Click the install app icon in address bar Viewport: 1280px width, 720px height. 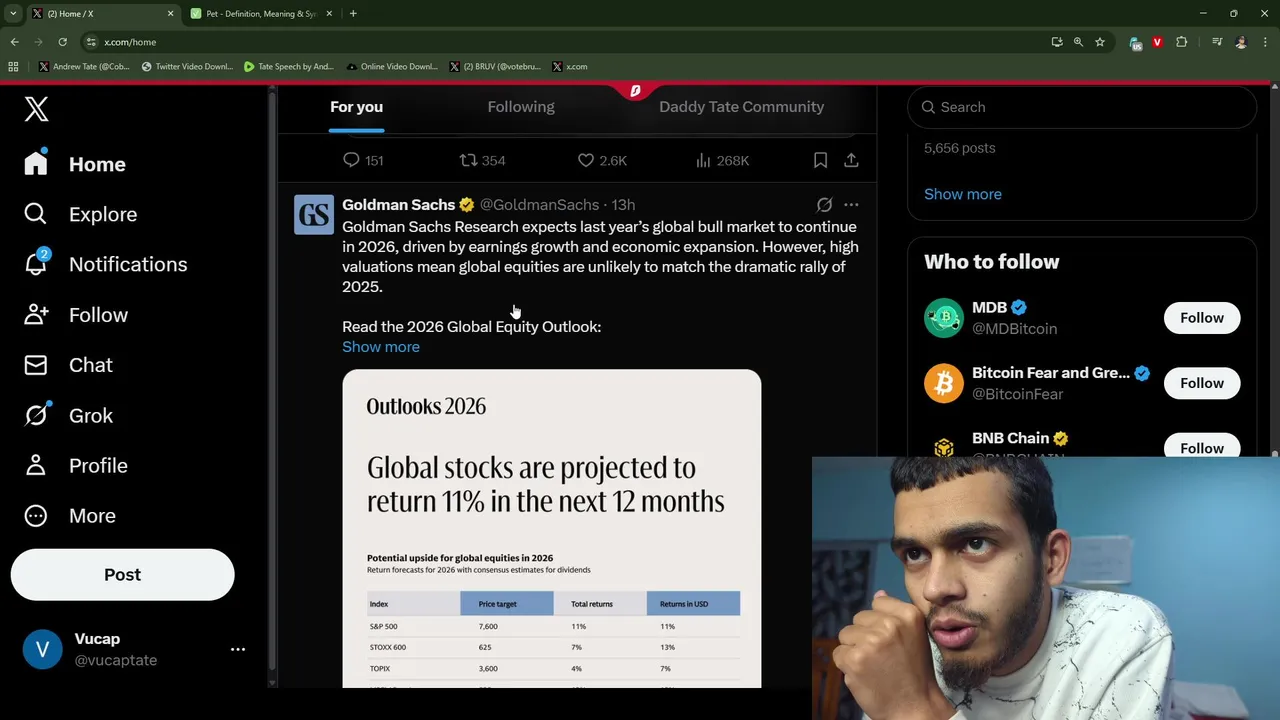1057,42
